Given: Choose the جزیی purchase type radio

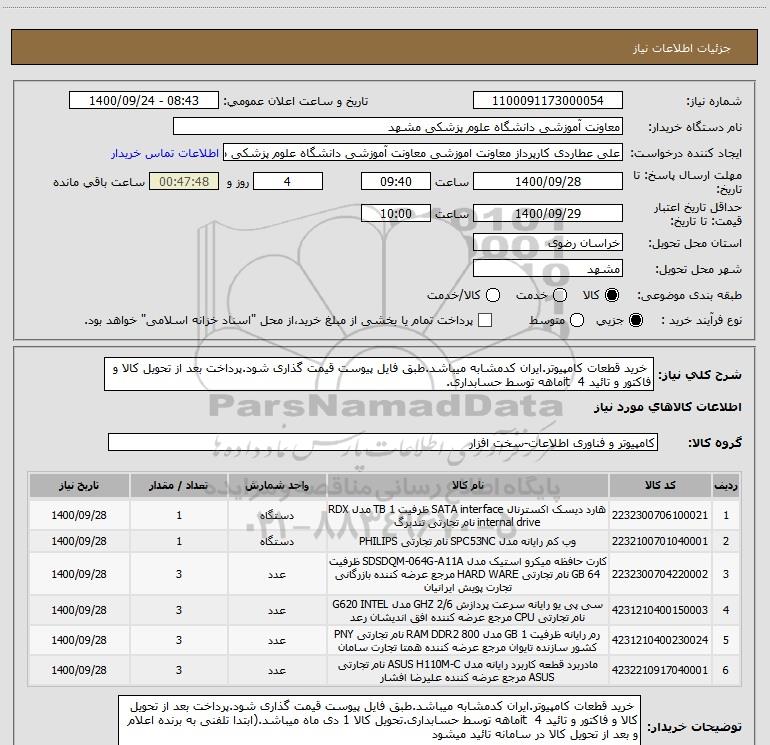Looking at the screenshot, I should tap(635, 320).
